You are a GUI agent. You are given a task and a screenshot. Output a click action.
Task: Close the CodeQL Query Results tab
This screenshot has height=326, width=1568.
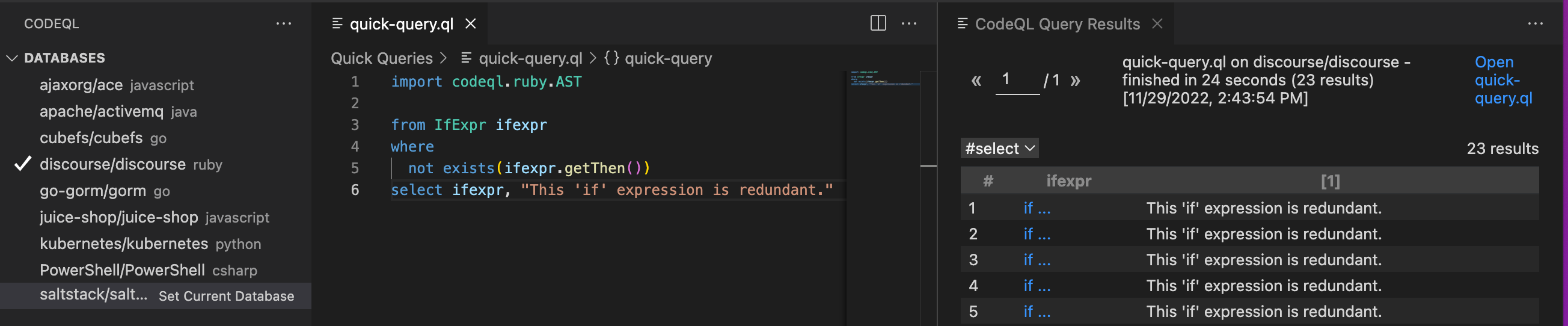(1157, 24)
